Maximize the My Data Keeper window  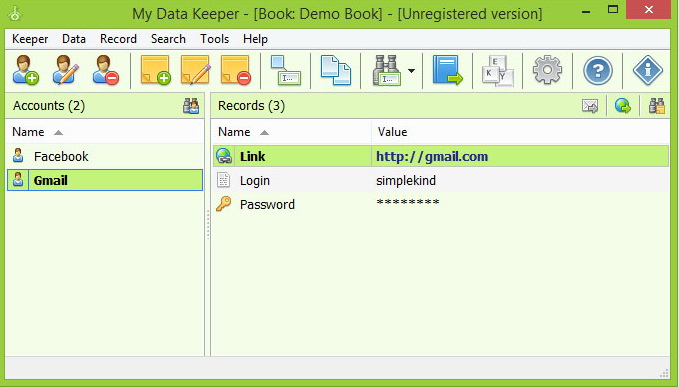613,10
